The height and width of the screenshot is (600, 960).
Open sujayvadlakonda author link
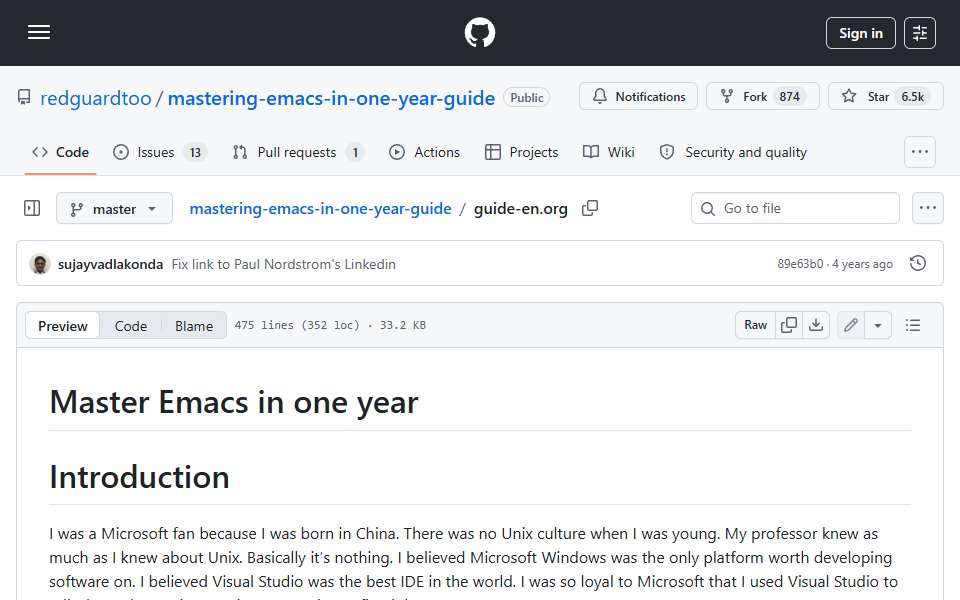pos(110,264)
